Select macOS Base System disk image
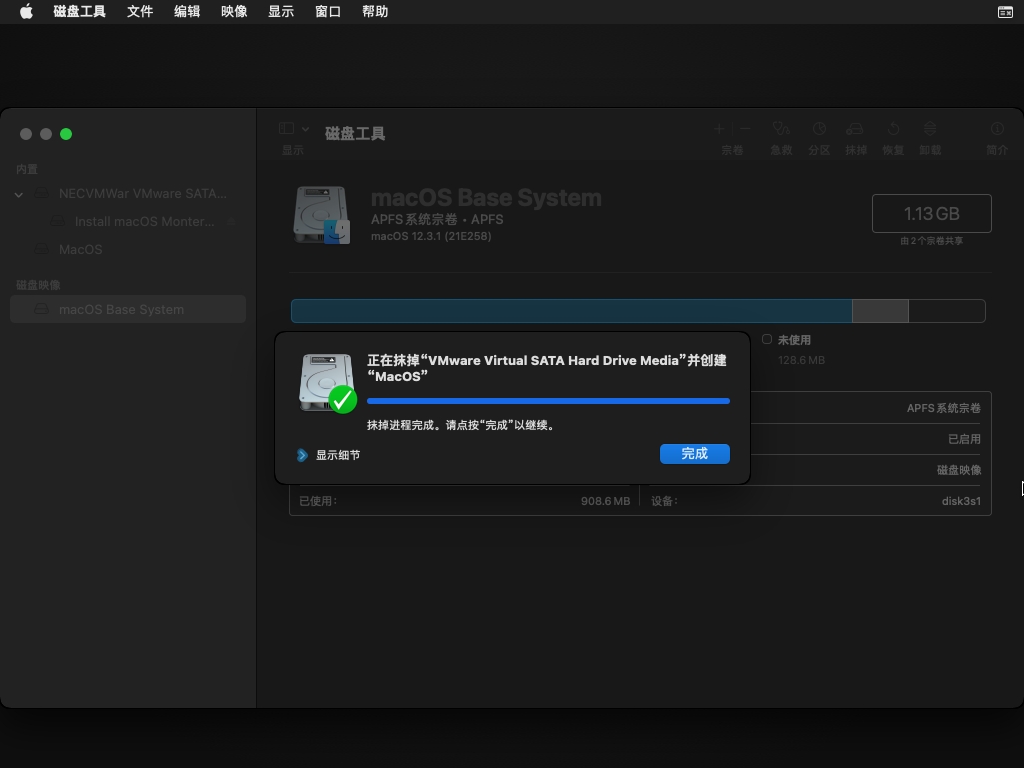Image resolution: width=1024 pixels, height=768 pixels. (x=121, y=309)
